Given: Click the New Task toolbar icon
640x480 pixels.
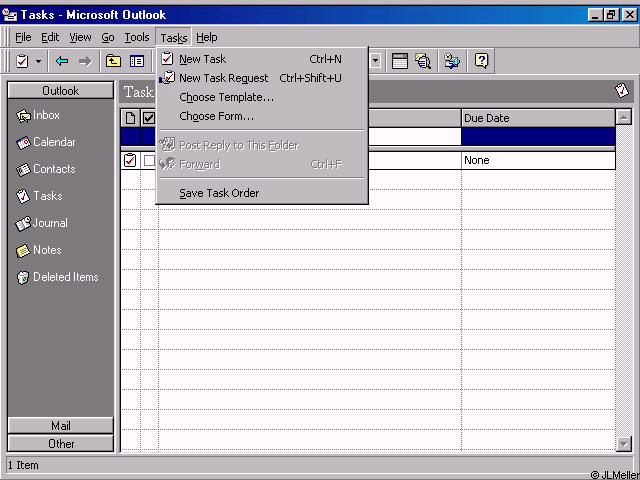Looking at the screenshot, I should [x=22, y=62].
